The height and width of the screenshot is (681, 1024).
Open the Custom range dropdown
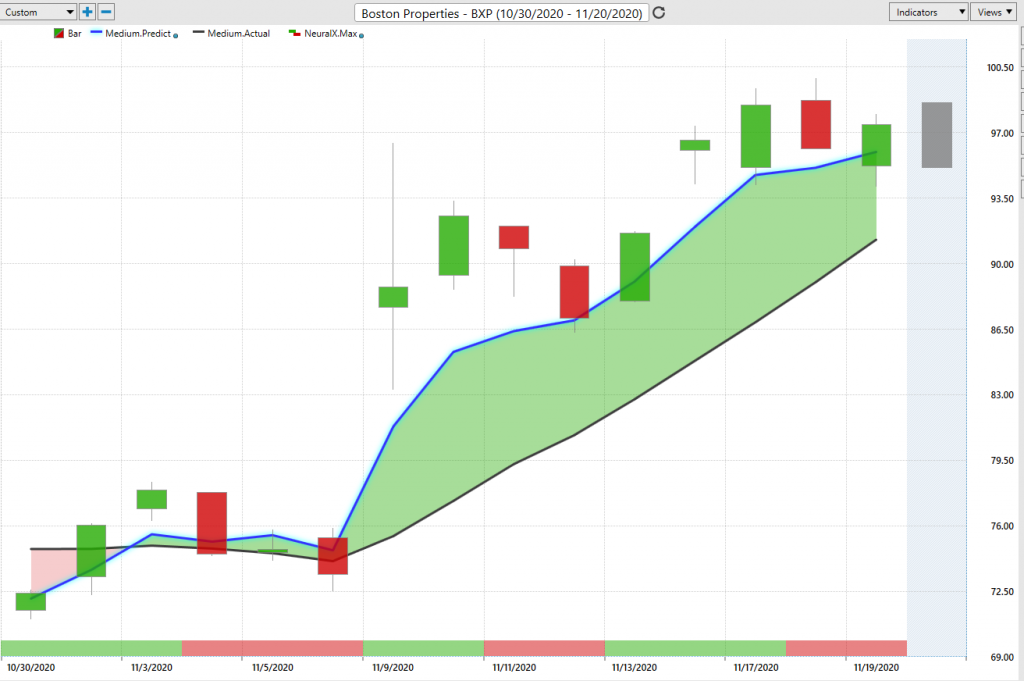[x=38, y=12]
